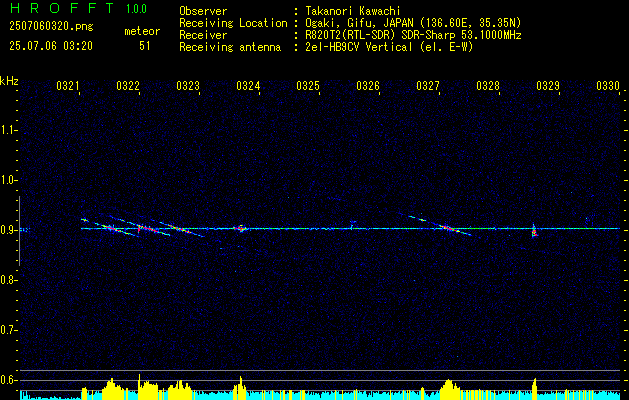629x400 pixels.
Task: Click the 1.1 frequency axis label
Action: click(x=8, y=130)
